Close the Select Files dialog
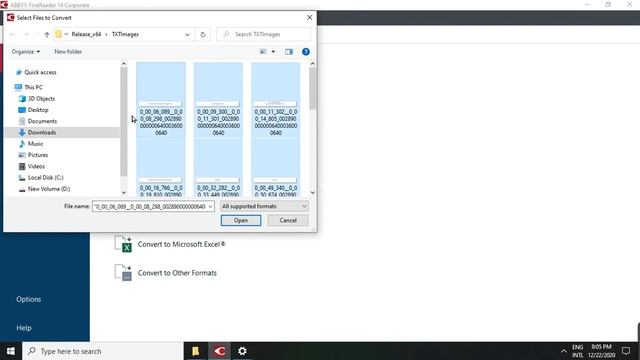The image size is (640, 360). pyautogui.click(x=309, y=18)
